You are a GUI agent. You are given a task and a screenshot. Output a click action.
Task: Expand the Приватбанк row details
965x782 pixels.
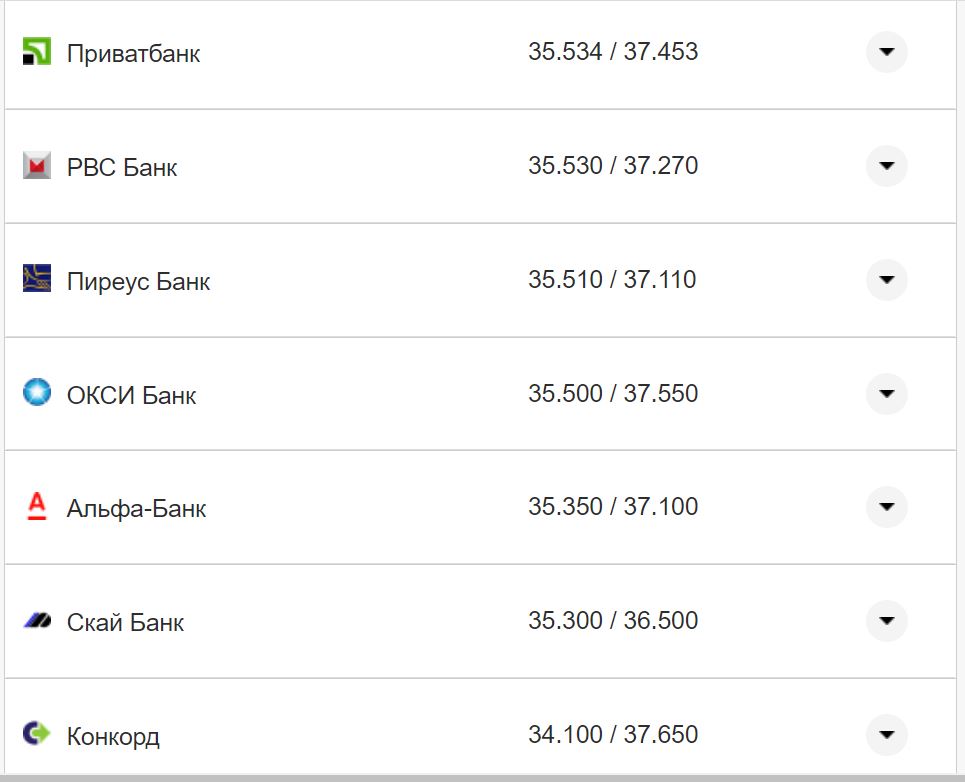[886, 52]
